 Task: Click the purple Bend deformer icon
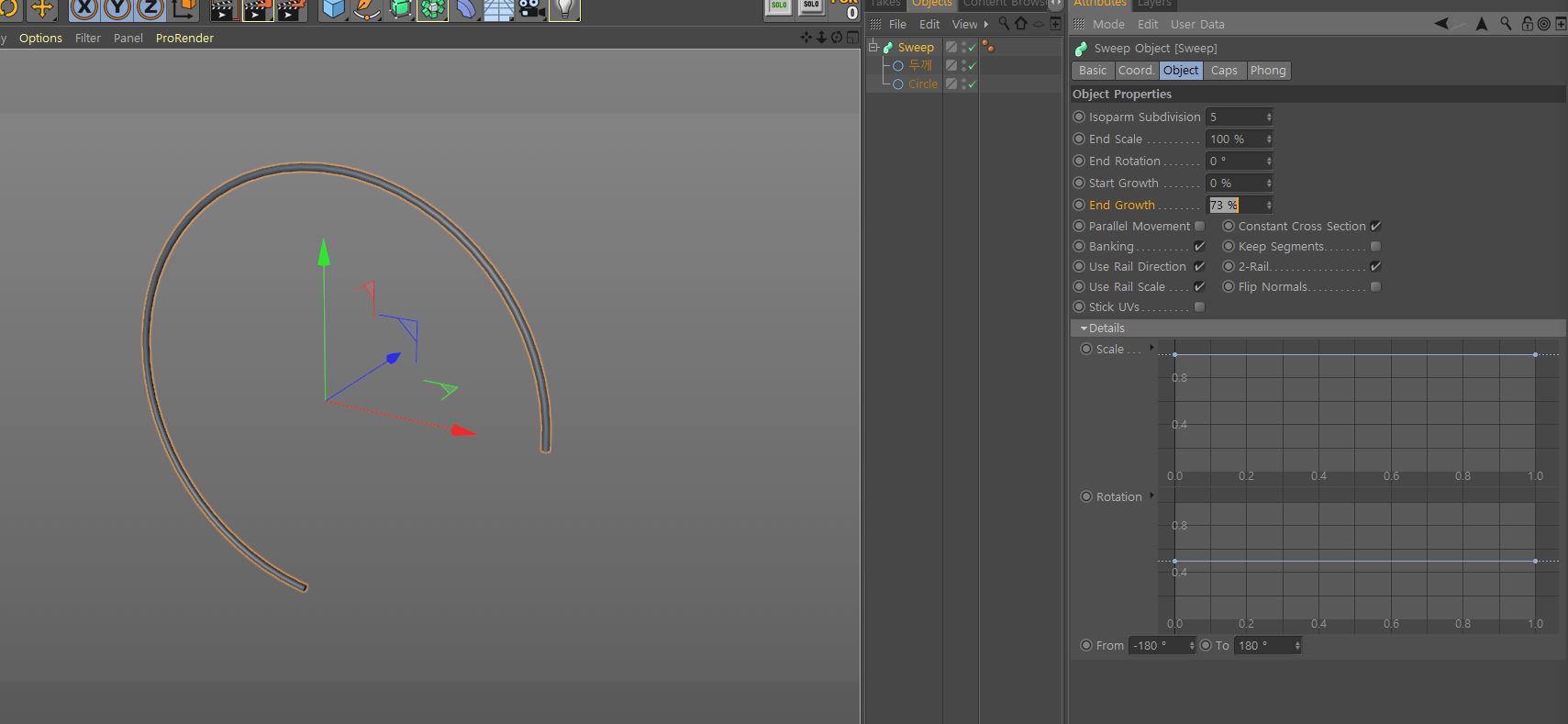[x=466, y=9]
